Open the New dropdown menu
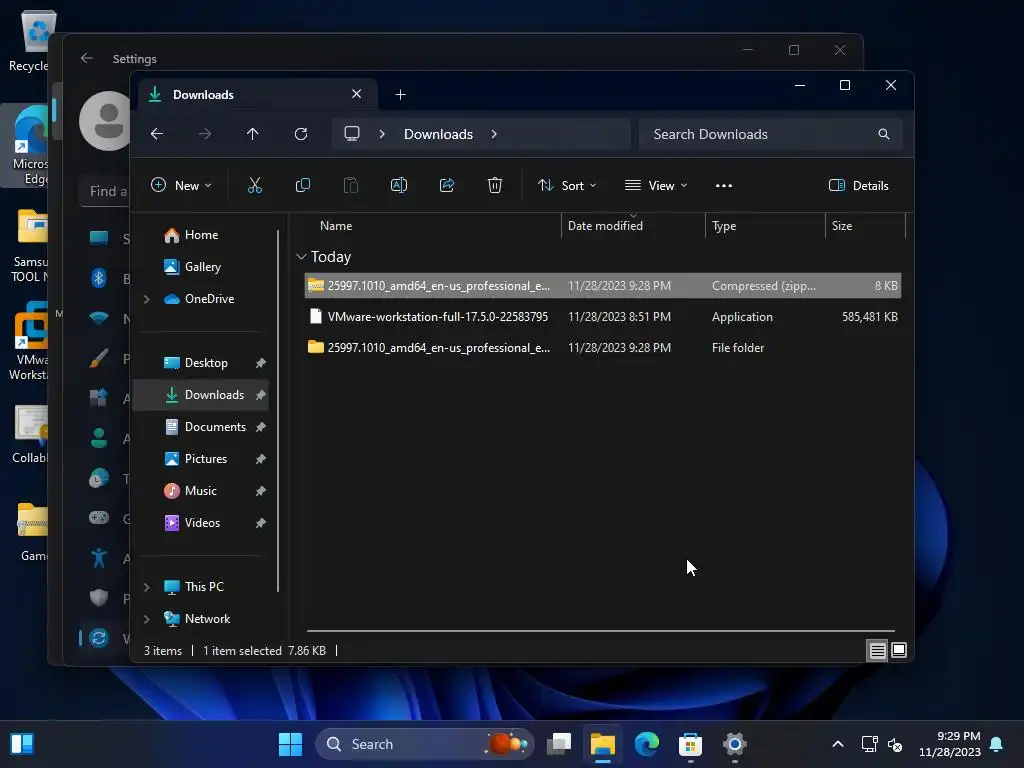The height and width of the screenshot is (768, 1024). tap(181, 185)
